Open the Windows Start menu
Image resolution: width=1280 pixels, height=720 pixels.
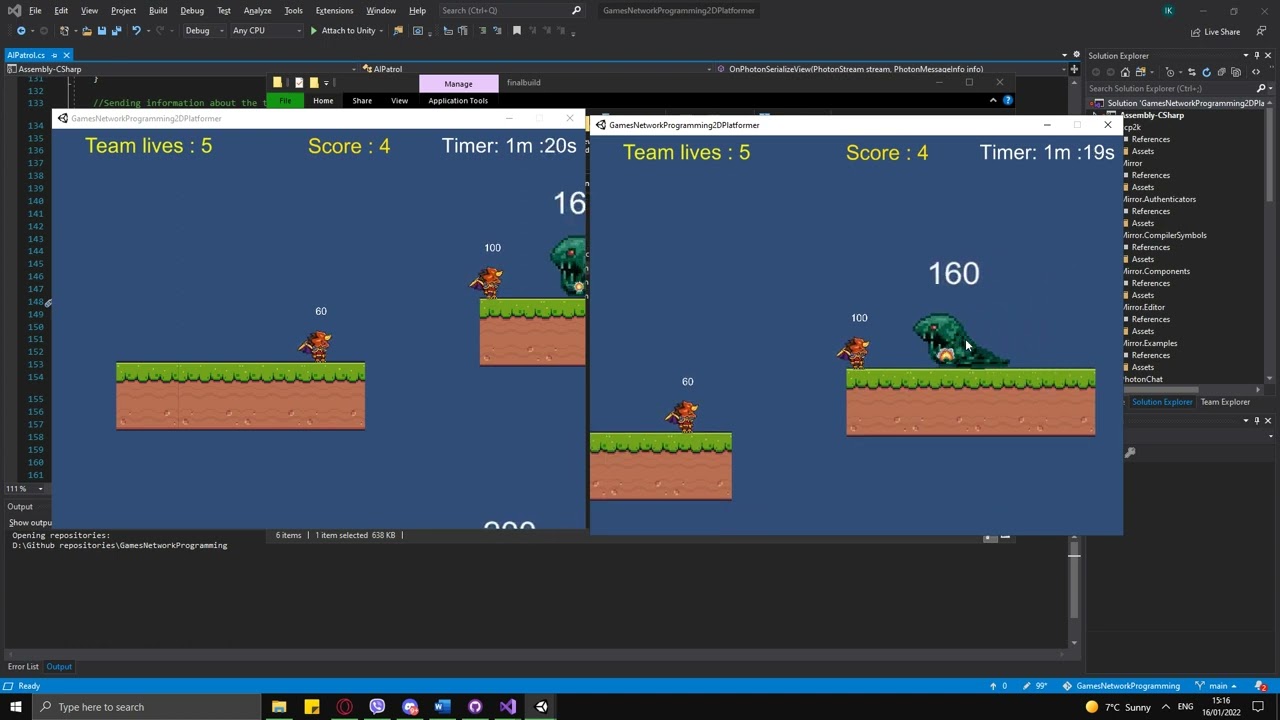pos(15,707)
